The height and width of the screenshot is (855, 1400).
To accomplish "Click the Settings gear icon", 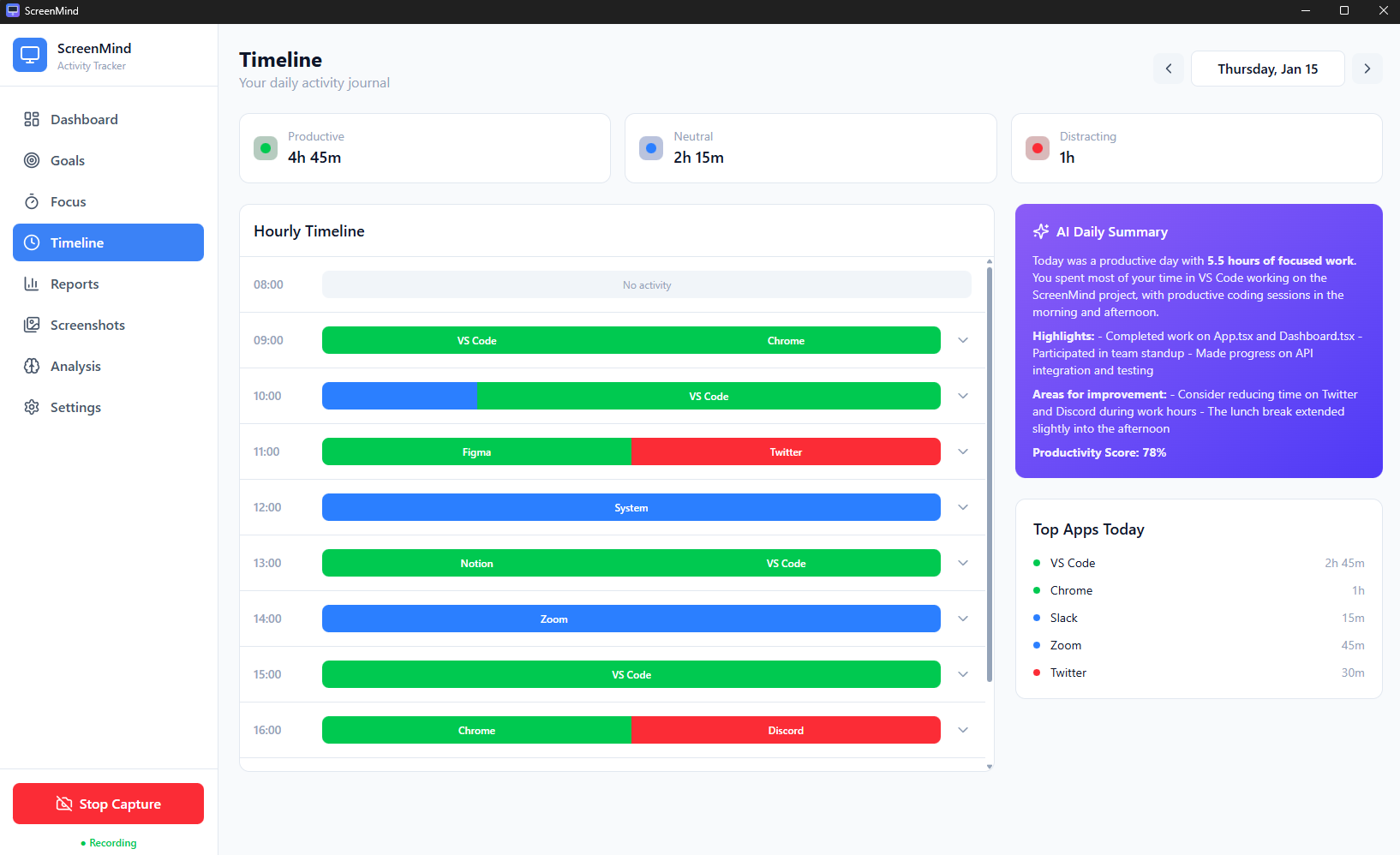I will (32, 407).
